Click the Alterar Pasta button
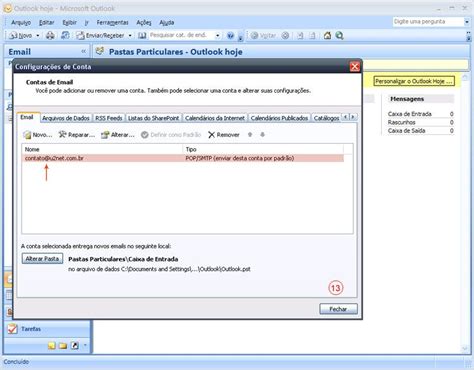Screen dimensions: 474x370 42,259
